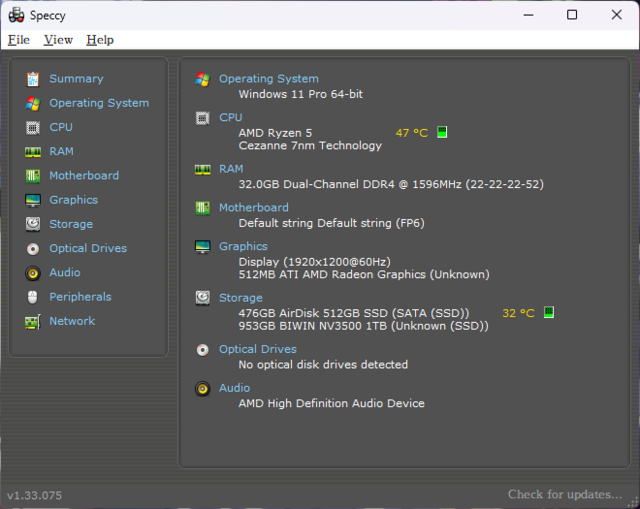640x509 pixels.
Task: Click the RAM stick icon in sidebar
Action: pyautogui.click(x=33, y=152)
